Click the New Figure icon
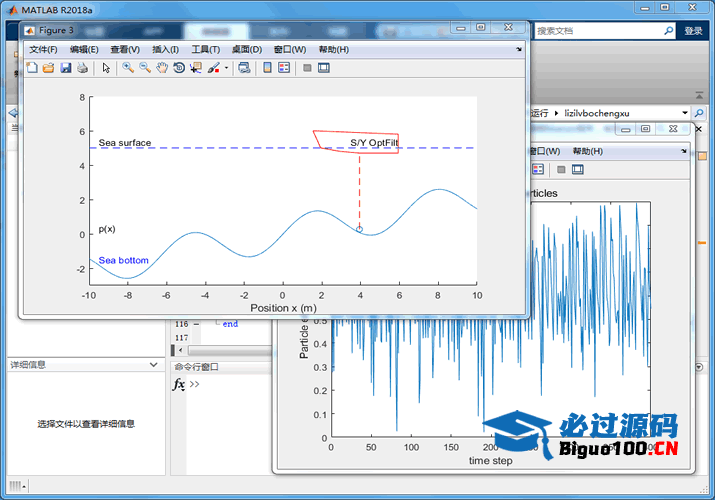 click(32, 68)
